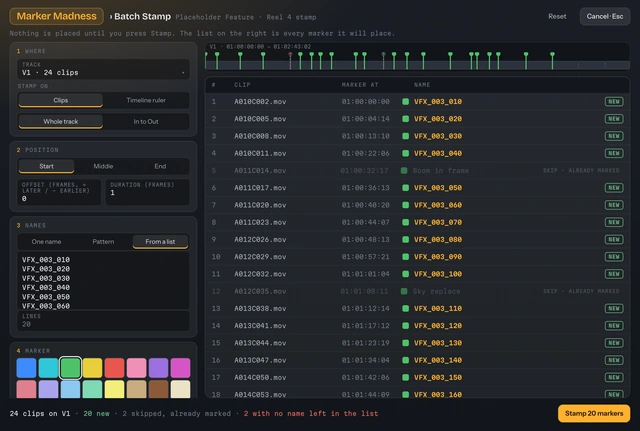
Task: Click the skipped row label Boom in frame
Action: pyautogui.click(x=441, y=171)
